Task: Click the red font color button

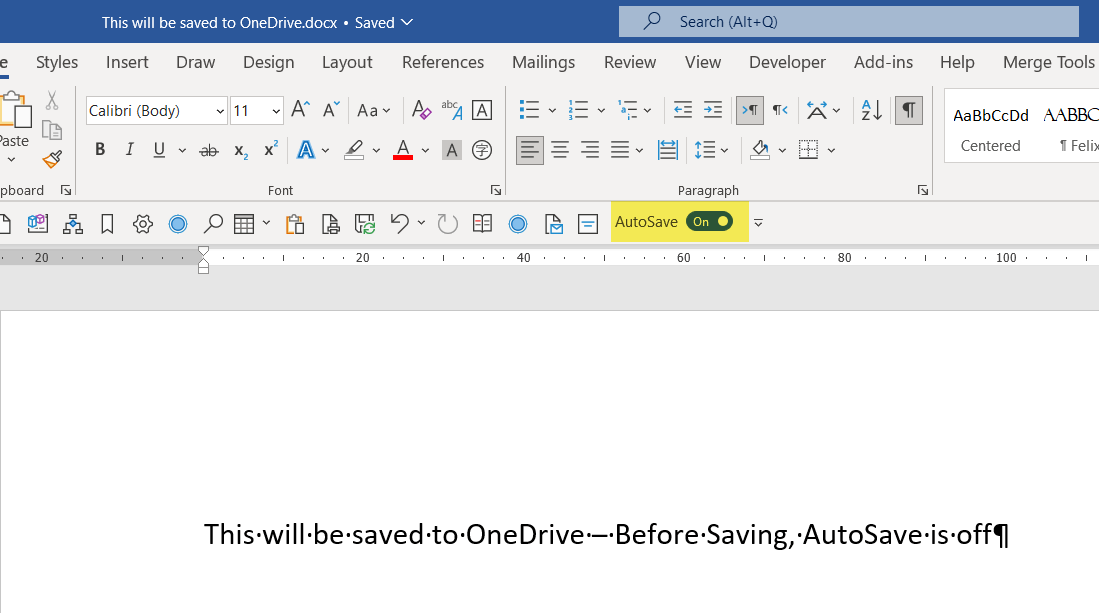Action: point(403,150)
